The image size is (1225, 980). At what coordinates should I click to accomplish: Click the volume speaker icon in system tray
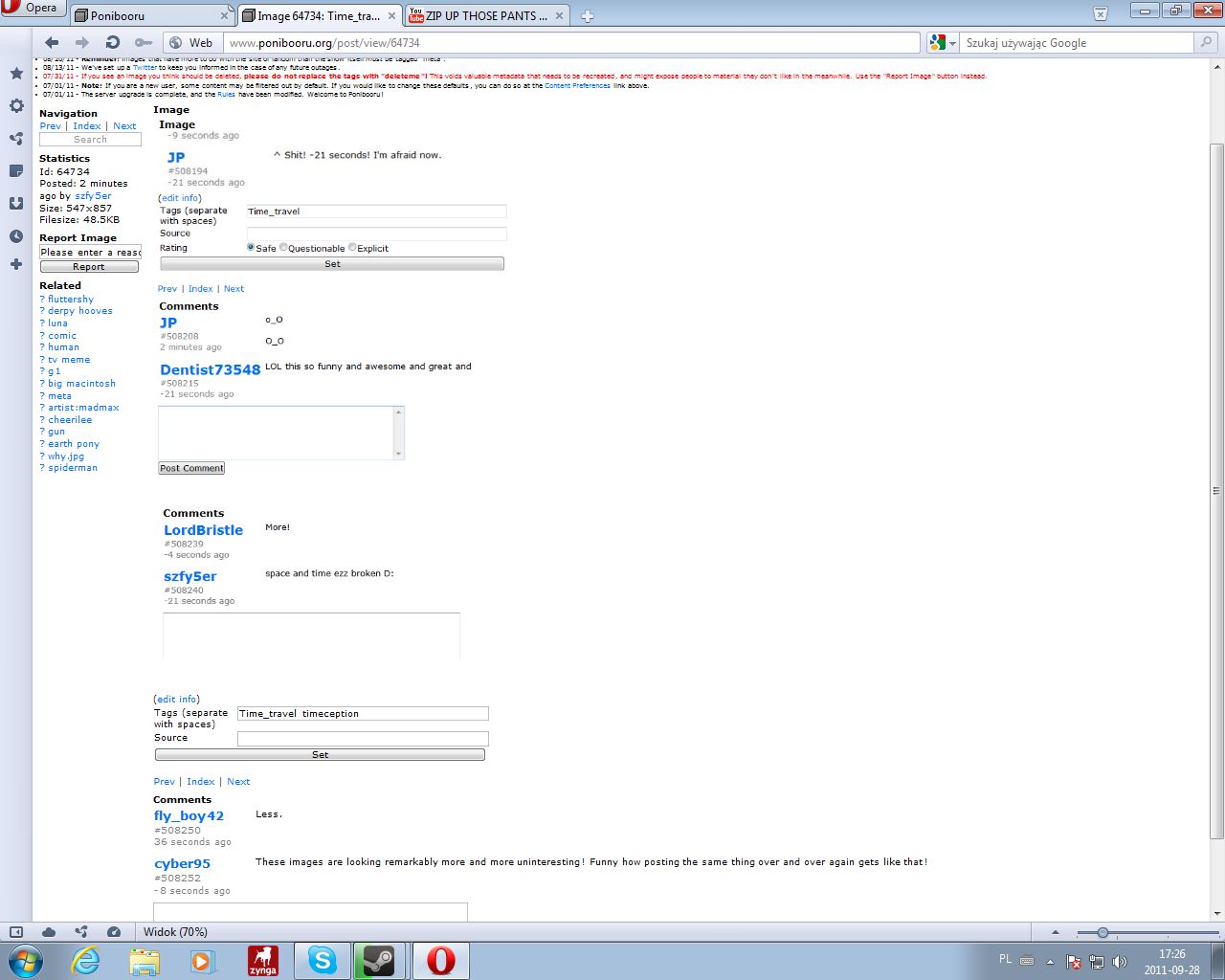(x=1120, y=962)
